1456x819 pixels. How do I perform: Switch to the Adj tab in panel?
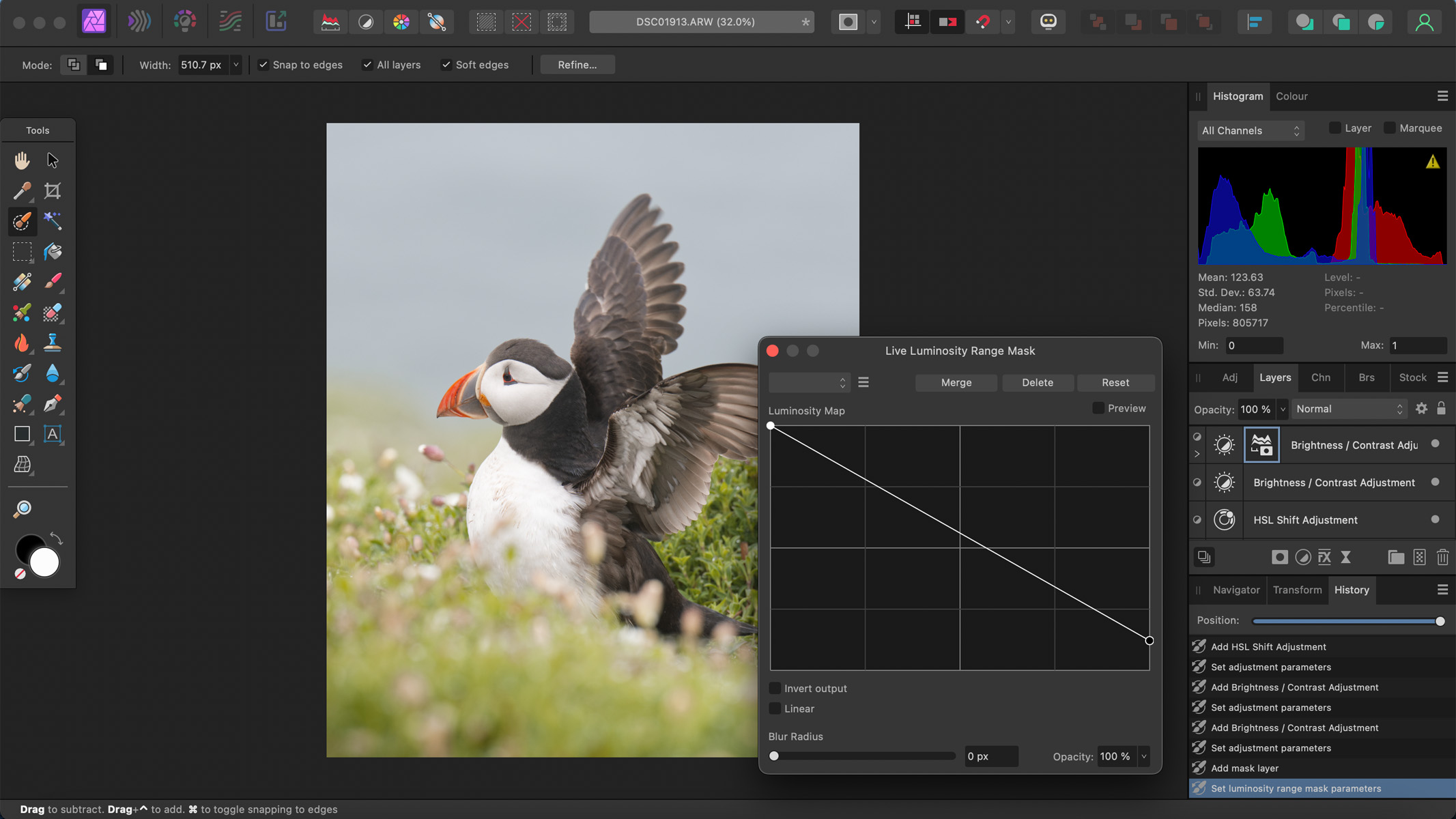1230,377
